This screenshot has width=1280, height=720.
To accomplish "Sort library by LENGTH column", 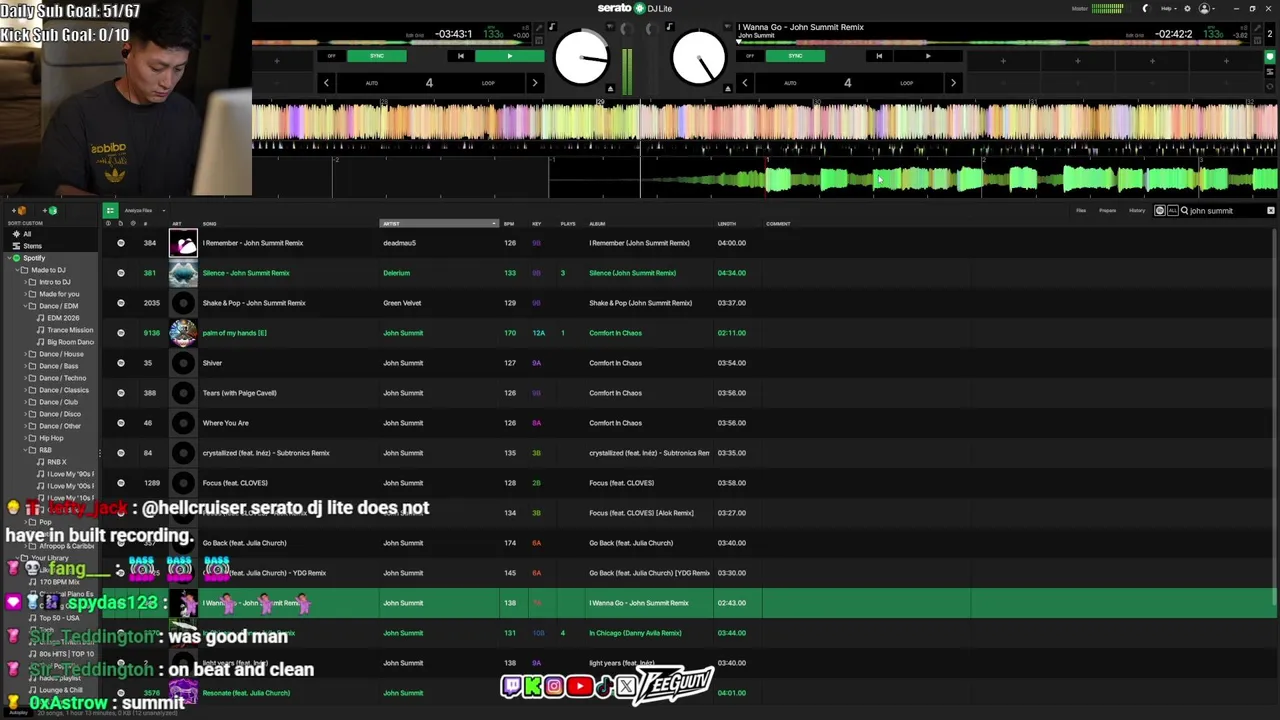I will coord(726,224).
